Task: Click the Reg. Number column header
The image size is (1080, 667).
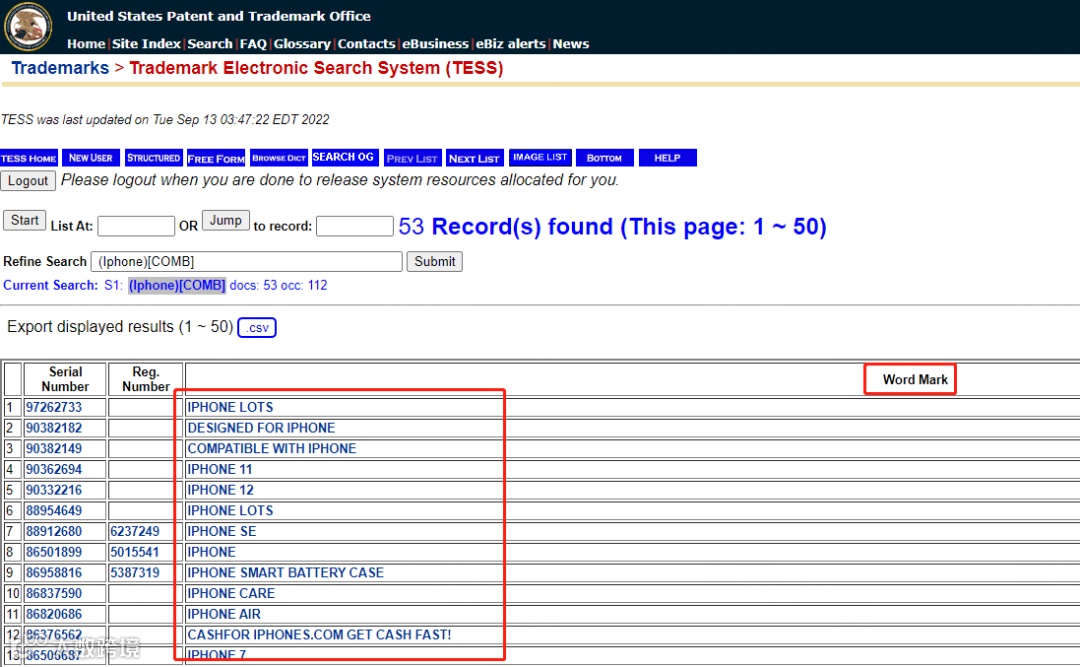Action: click(145, 379)
